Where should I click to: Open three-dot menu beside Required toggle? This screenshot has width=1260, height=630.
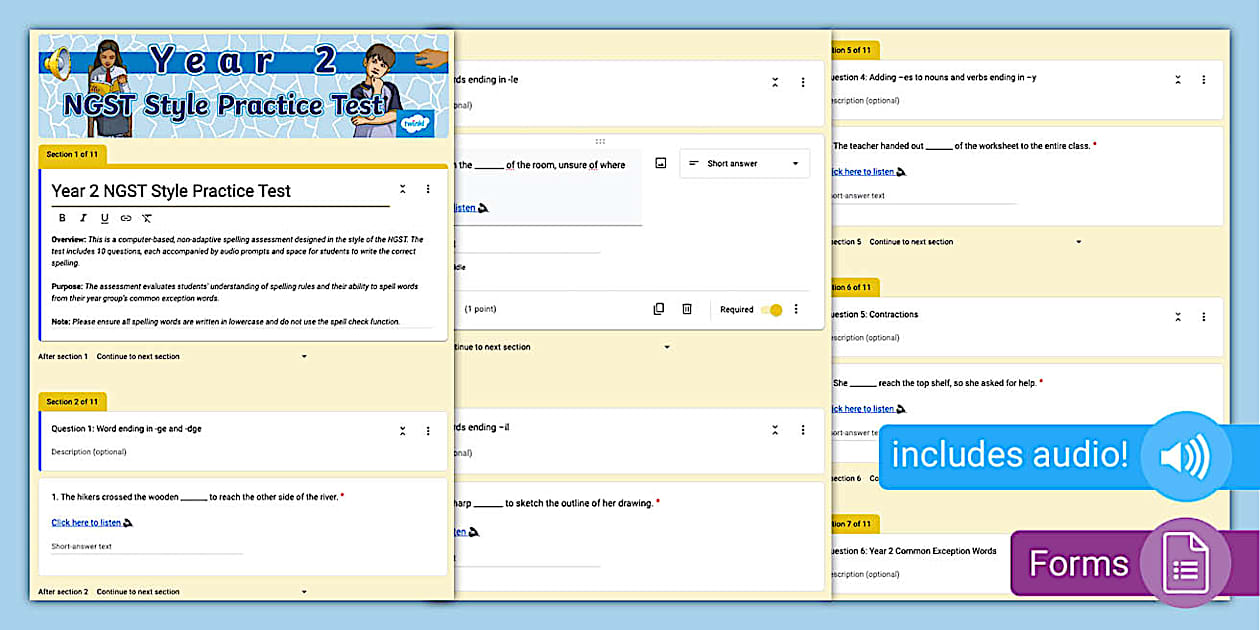coord(796,309)
